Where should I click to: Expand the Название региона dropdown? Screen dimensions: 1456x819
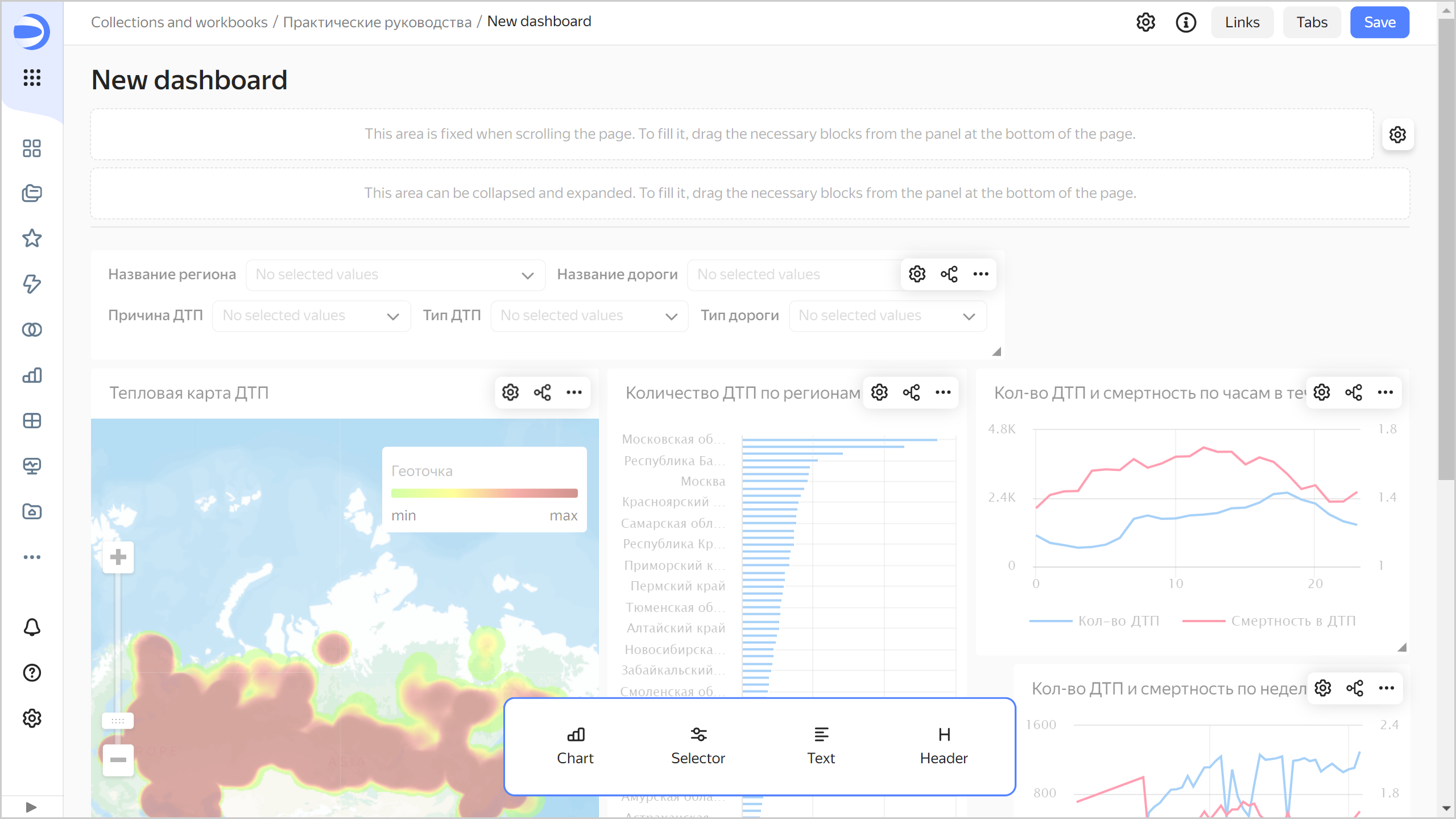pyautogui.click(x=395, y=275)
